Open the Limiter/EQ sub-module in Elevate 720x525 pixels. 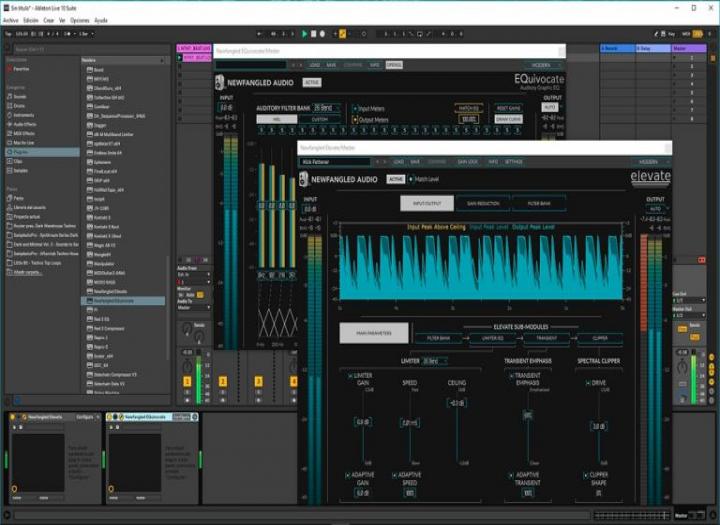[493, 339]
